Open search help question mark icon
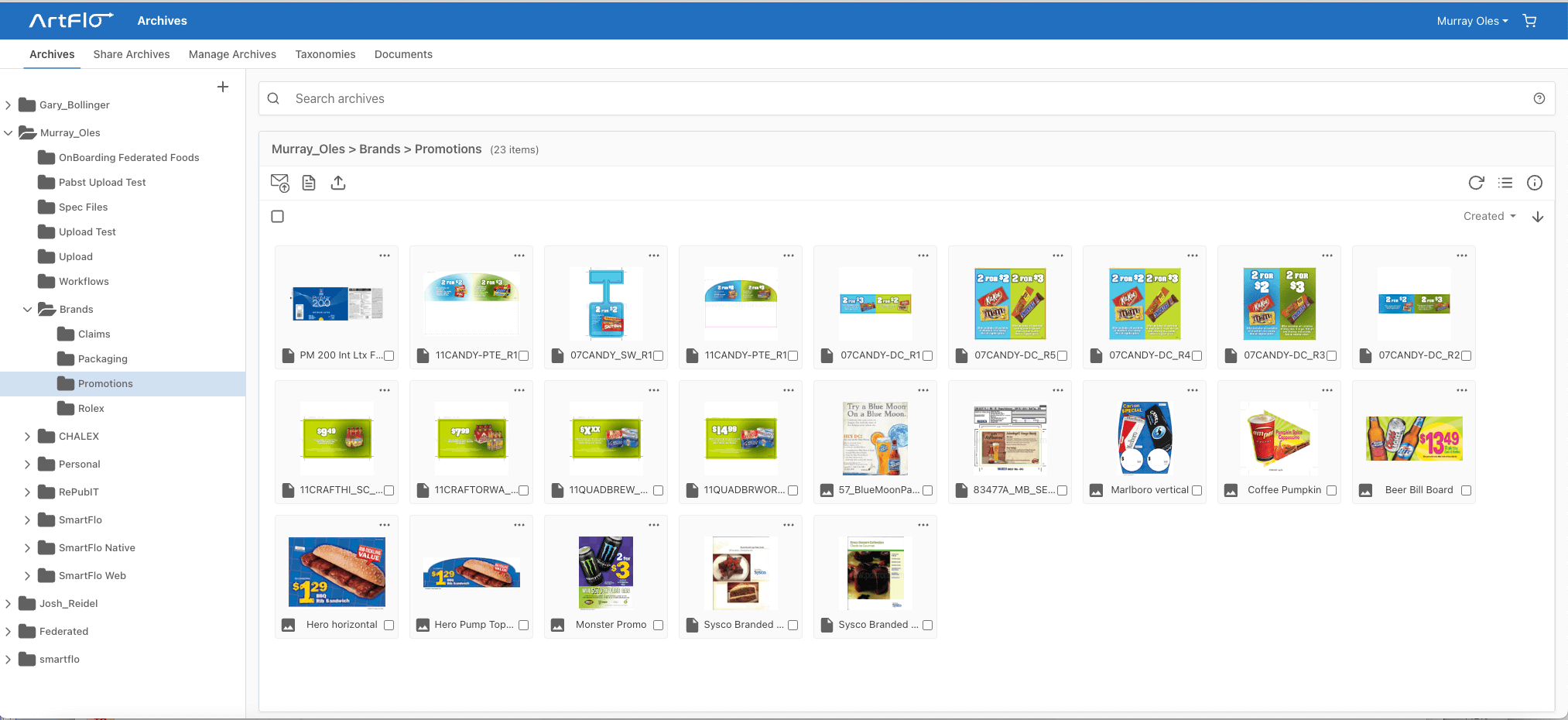The height and width of the screenshot is (720, 1568). [1539, 98]
